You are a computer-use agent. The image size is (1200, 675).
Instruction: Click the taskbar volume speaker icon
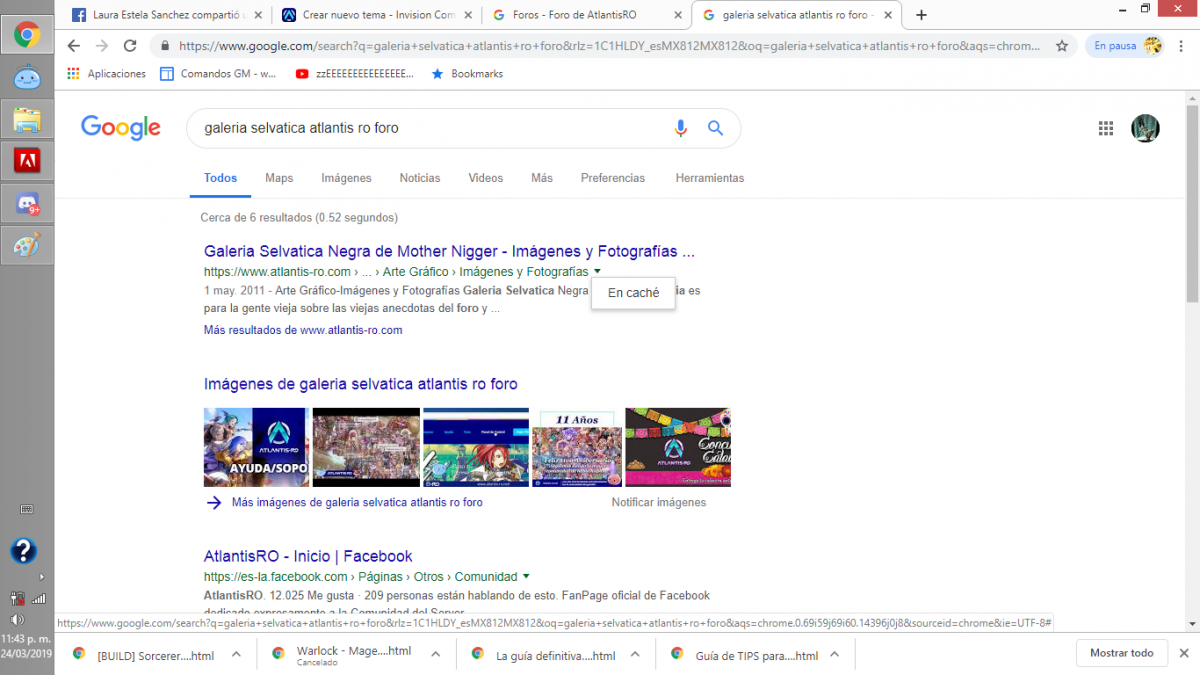point(17,619)
